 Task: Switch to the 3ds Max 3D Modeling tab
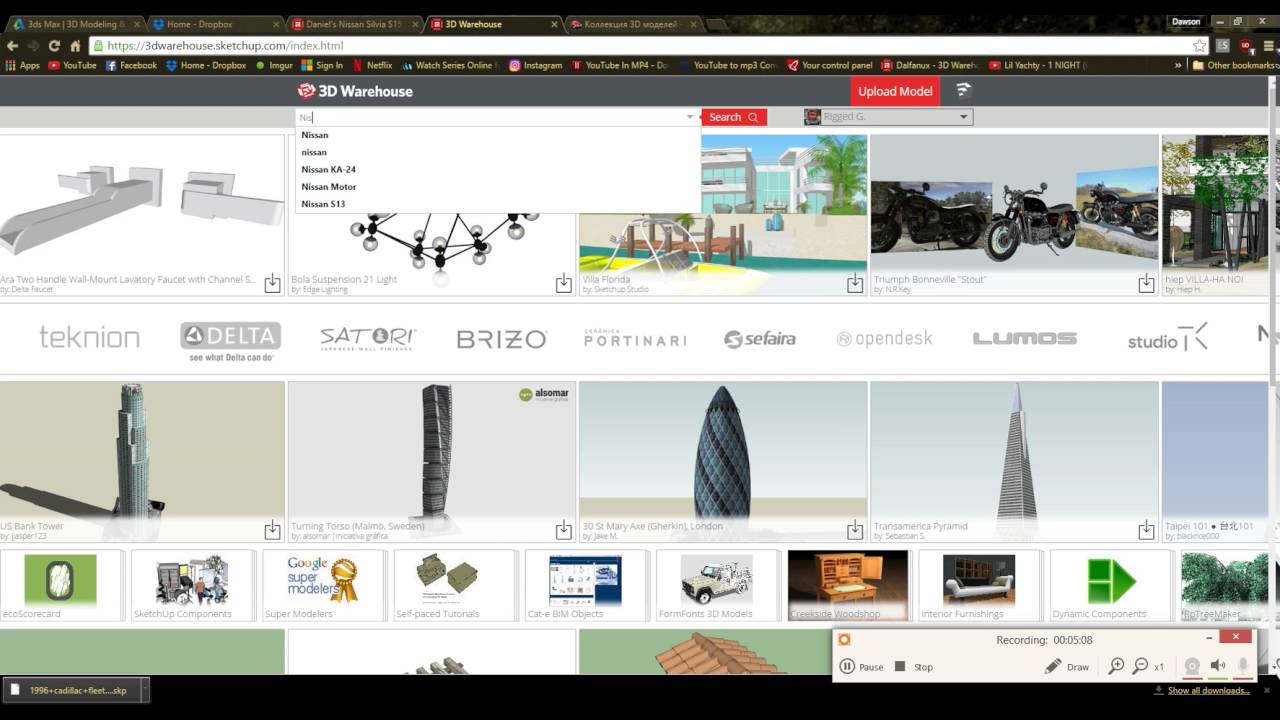[x=75, y=24]
